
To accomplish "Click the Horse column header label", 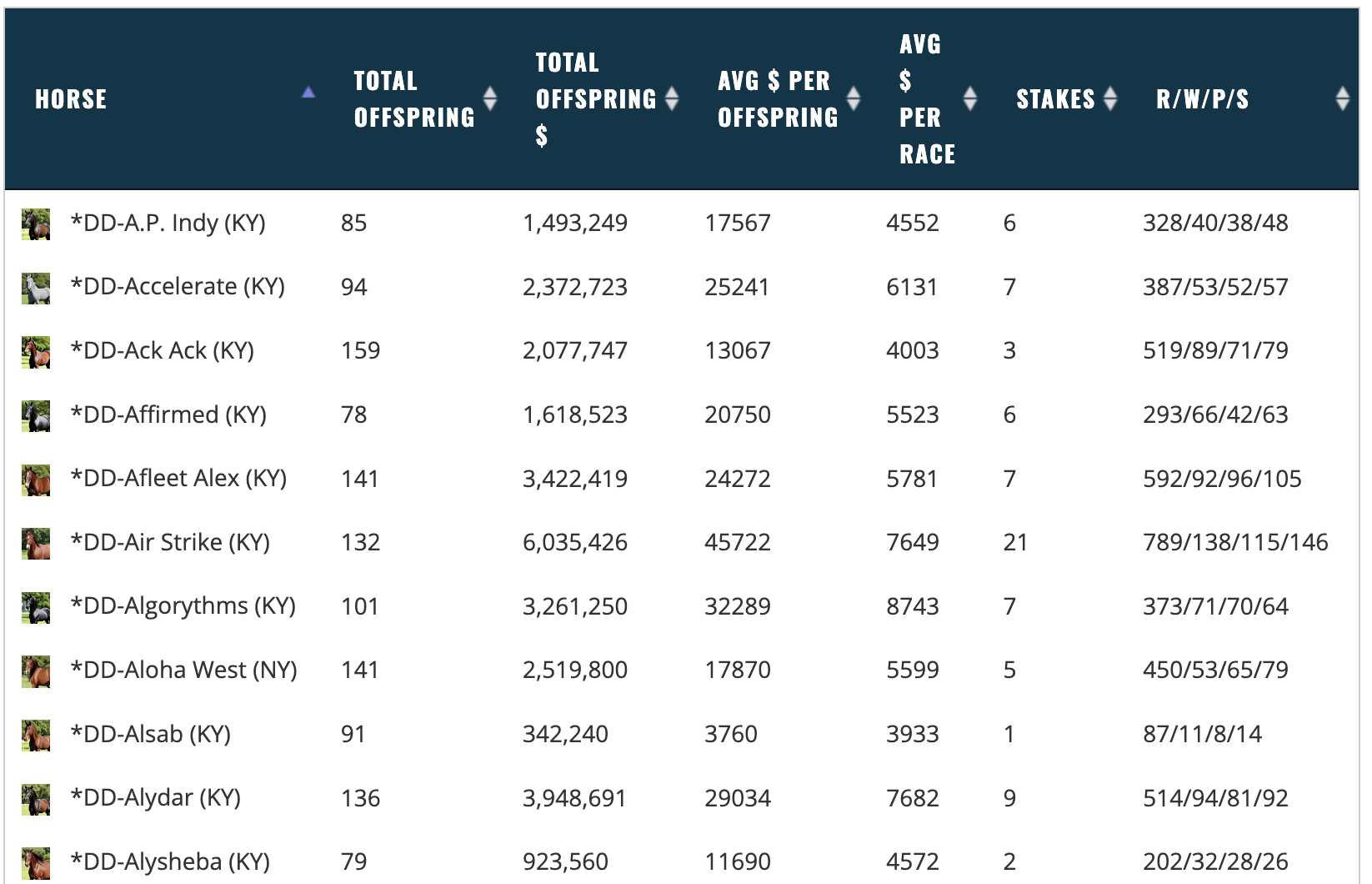I will [x=71, y=99].
